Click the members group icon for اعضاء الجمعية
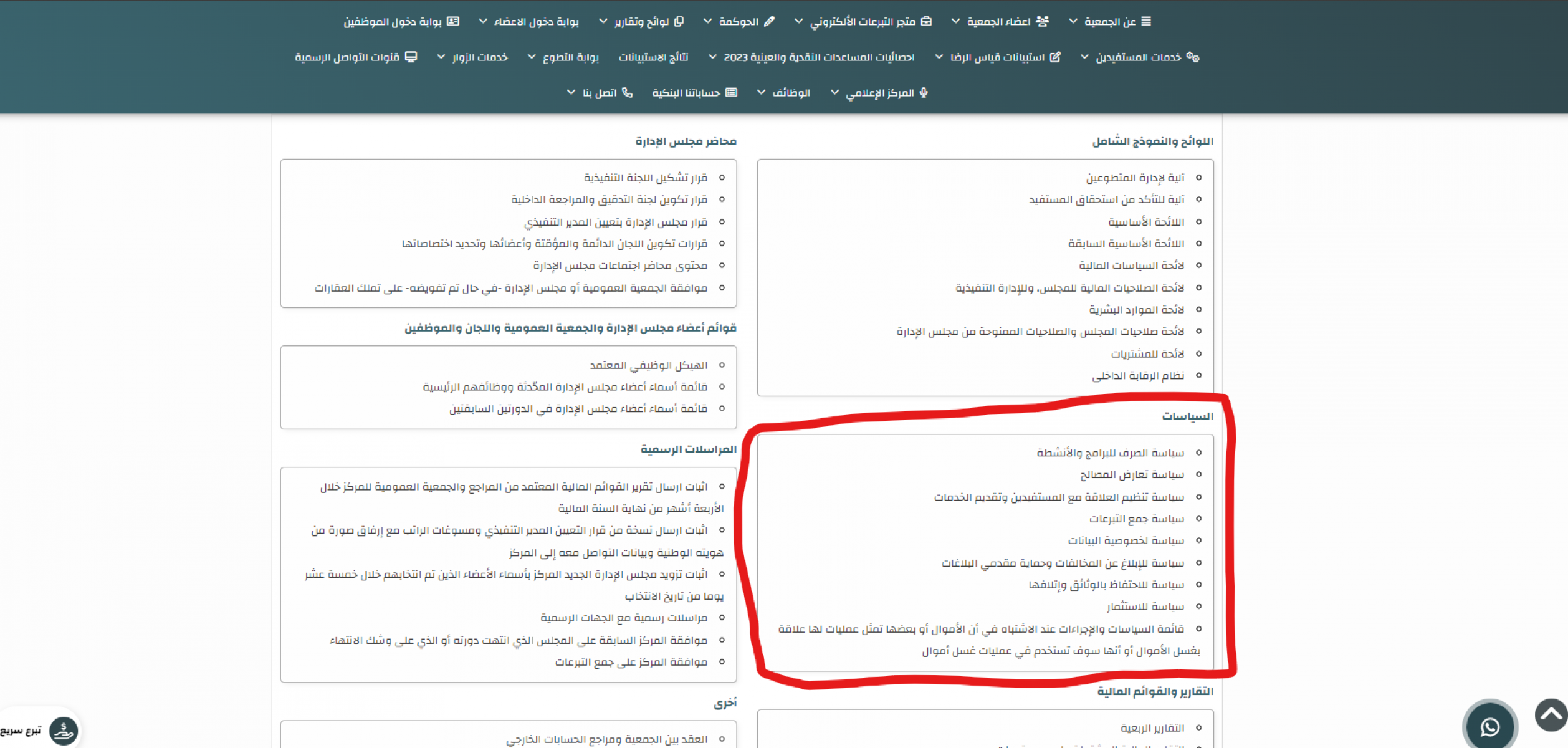The width and height of the screenshot is (1568, 748). (x=1043, y=21)
